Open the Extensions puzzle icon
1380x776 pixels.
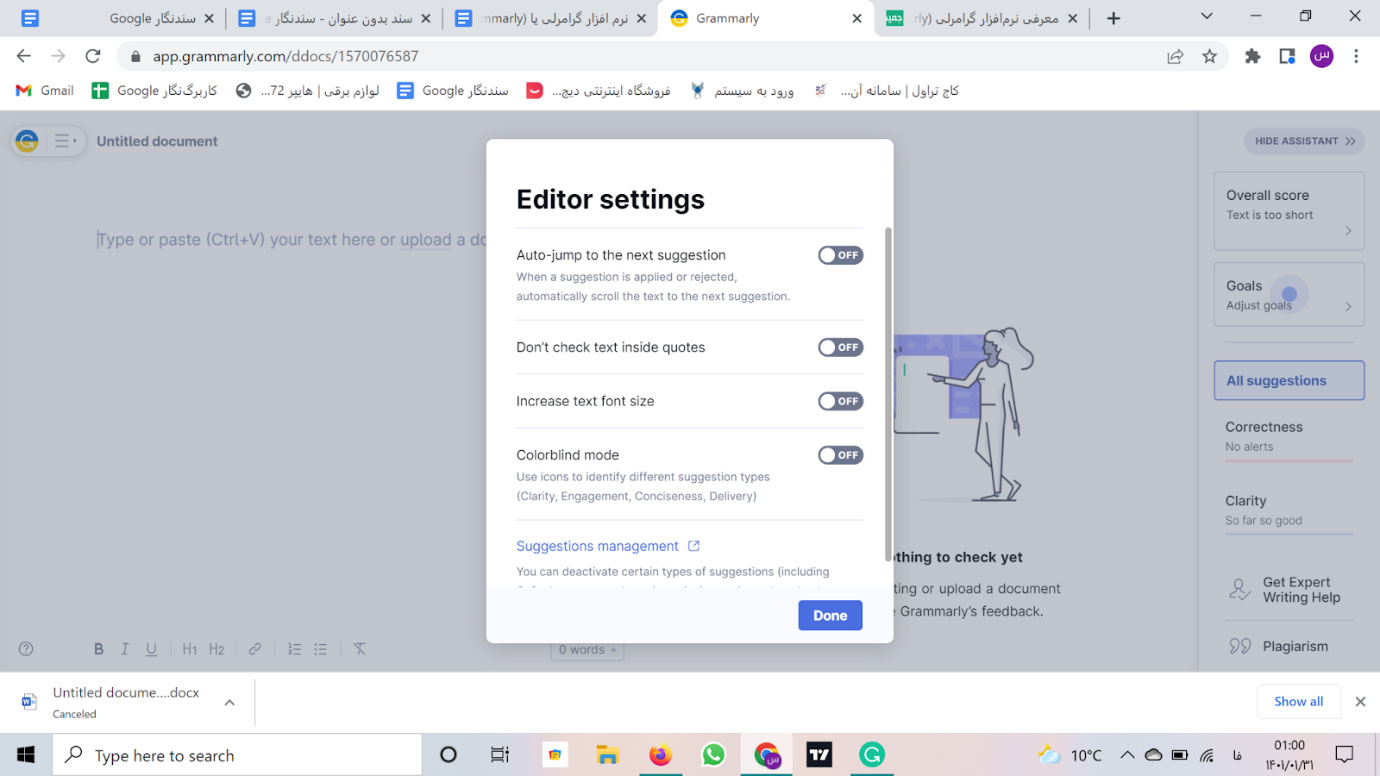[1252, 57]
